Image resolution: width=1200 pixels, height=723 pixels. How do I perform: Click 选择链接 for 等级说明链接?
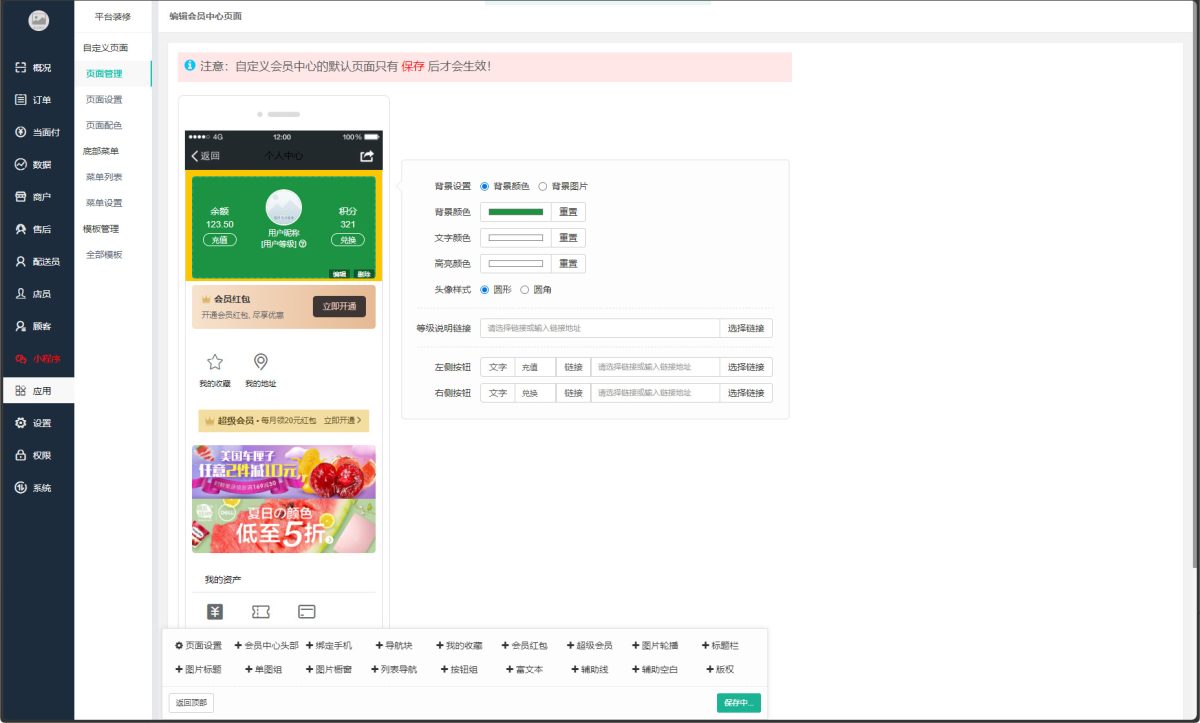coord(746,328)
